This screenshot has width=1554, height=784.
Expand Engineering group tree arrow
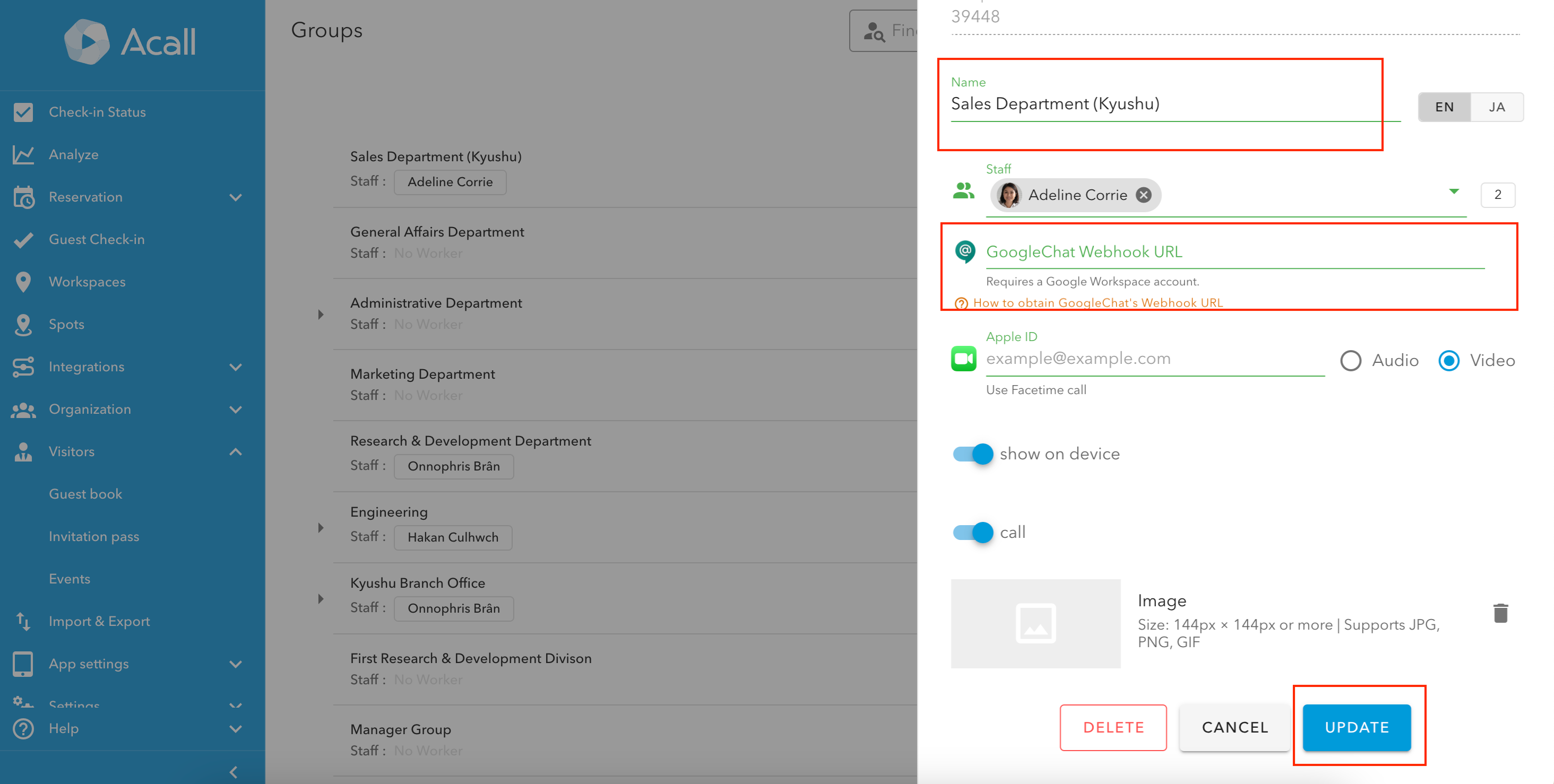(321, 528)
